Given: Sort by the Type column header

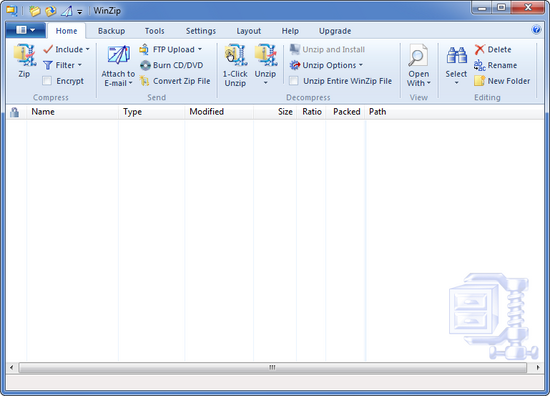Looking at the screenshot, I should click(152, 112).
